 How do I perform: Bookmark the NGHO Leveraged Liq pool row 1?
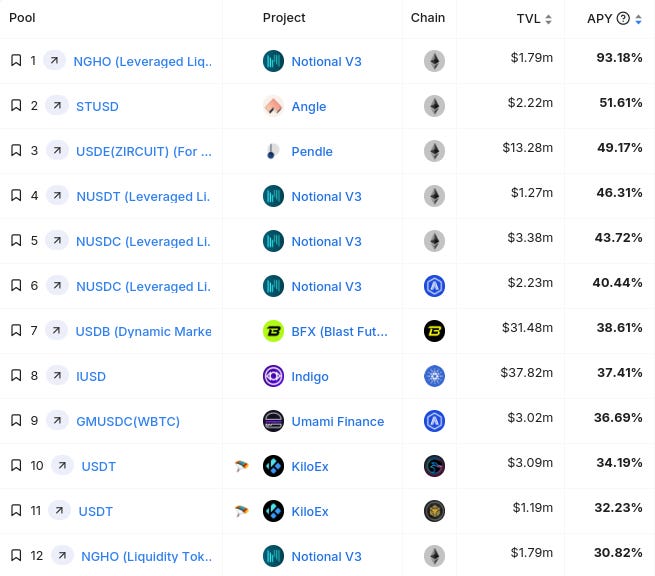(x=16, y=60)
